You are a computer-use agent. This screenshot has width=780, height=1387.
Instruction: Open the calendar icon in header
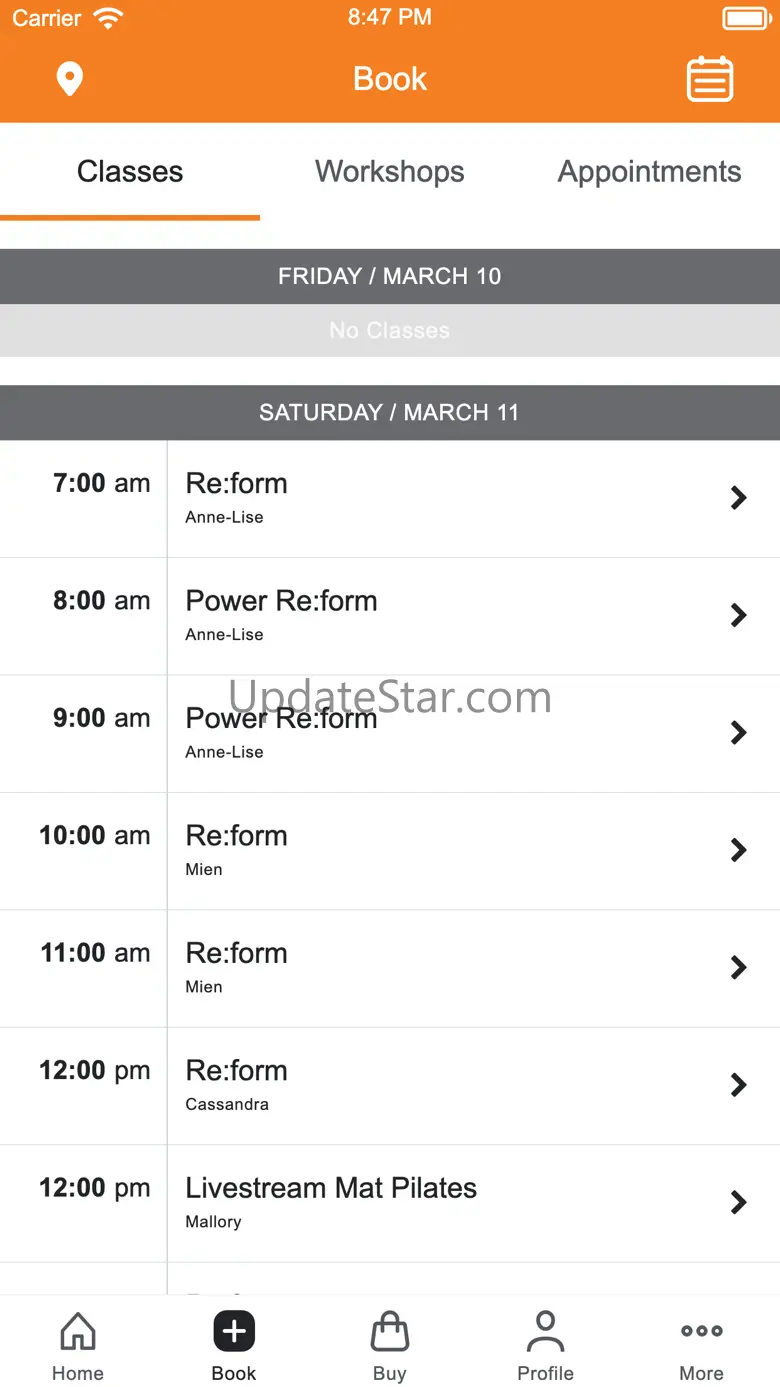pyautogui.click(x=710, y=79)
